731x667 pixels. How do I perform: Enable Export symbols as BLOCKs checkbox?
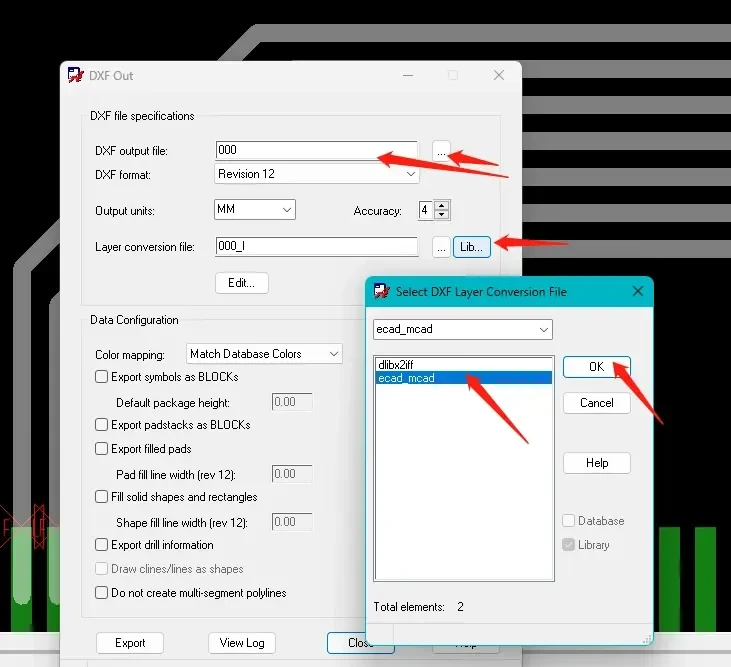[x=102, y=377]
